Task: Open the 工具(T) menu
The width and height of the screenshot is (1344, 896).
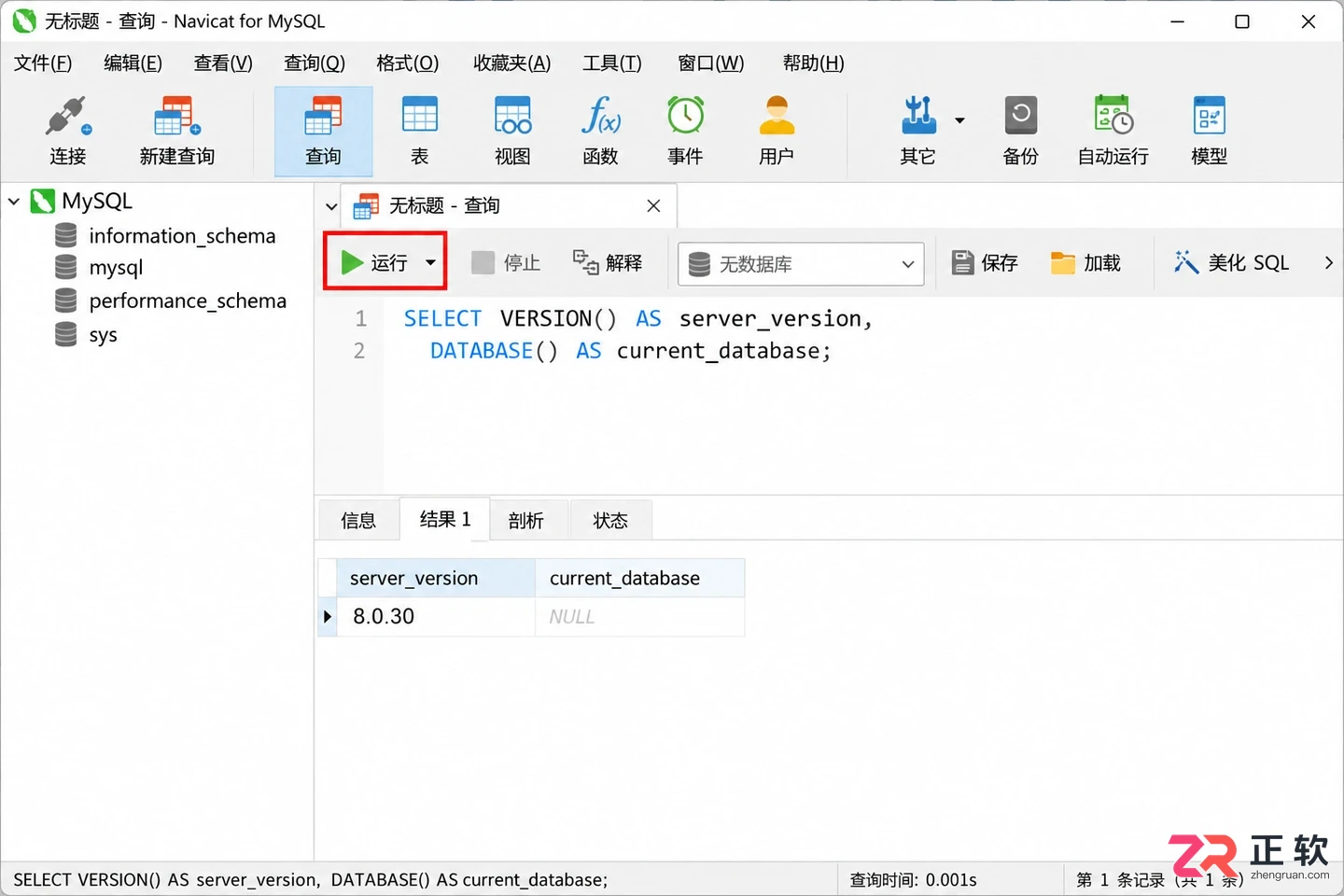Action: (612, 63)
